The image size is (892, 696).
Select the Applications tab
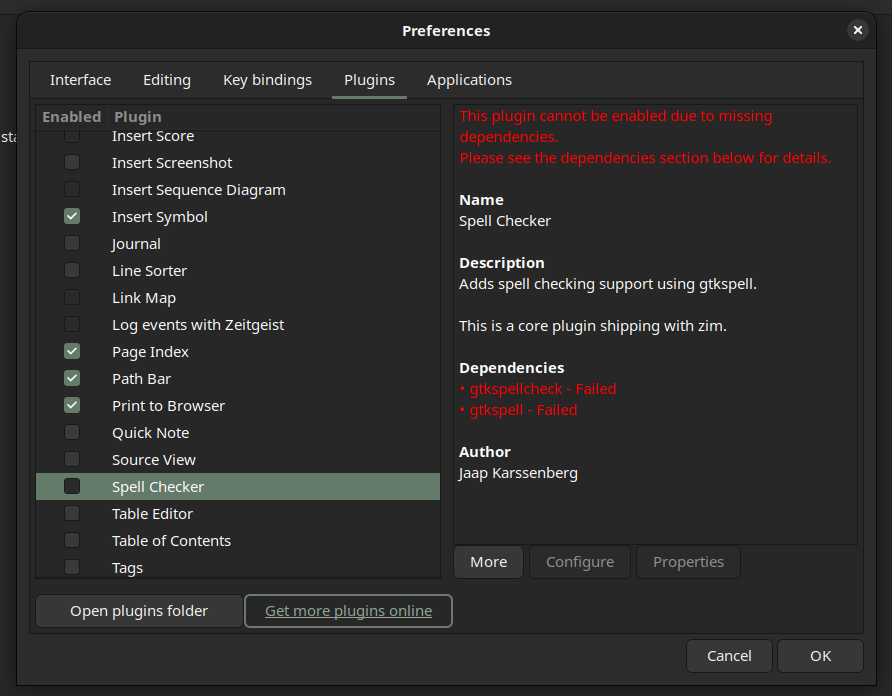pos(469,80)
